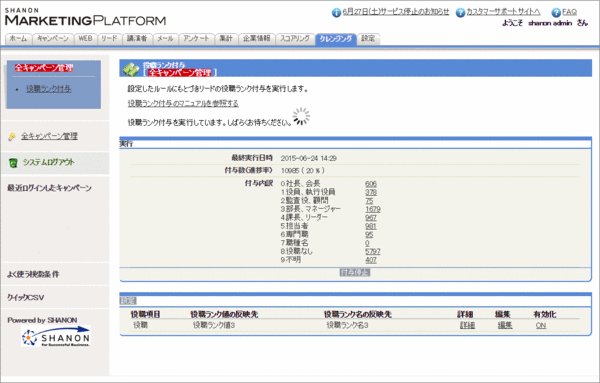
Task: Click the count 378 for 役員、執行役員
Action: [x=371, y=192]
